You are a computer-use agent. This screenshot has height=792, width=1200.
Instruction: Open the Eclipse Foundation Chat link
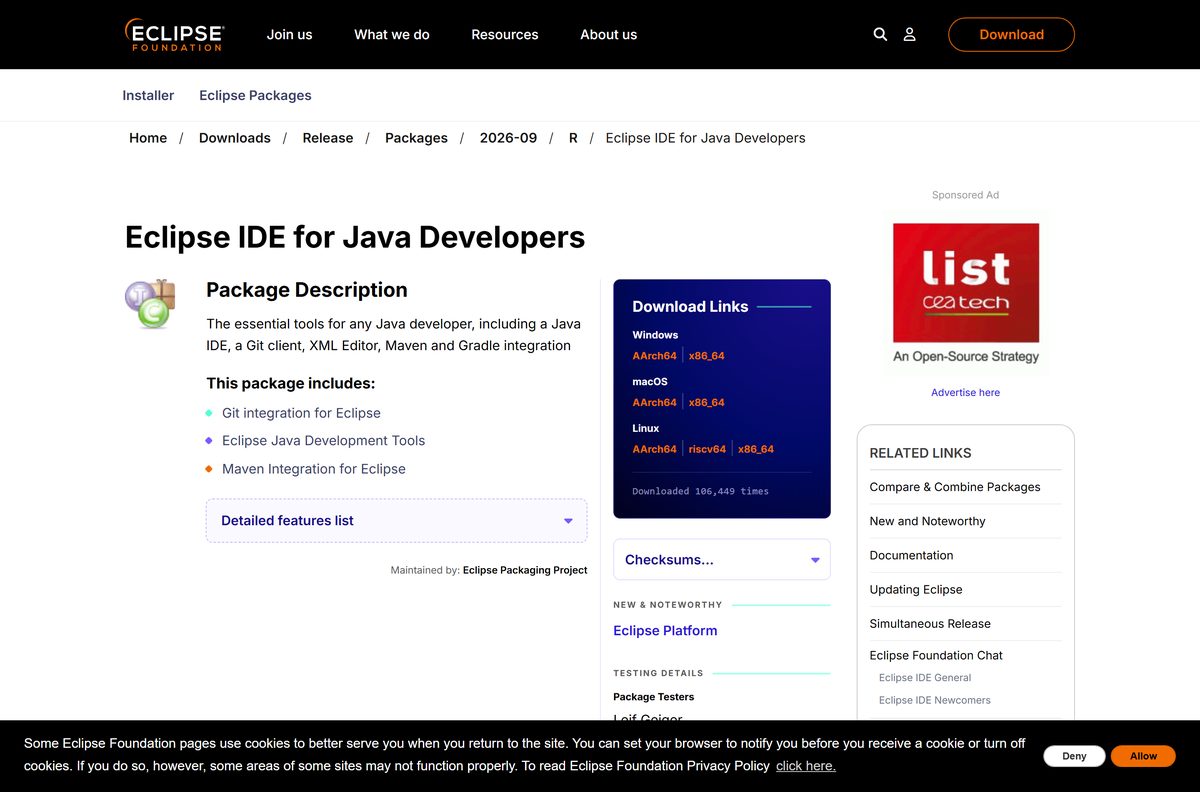coord(936,655)
